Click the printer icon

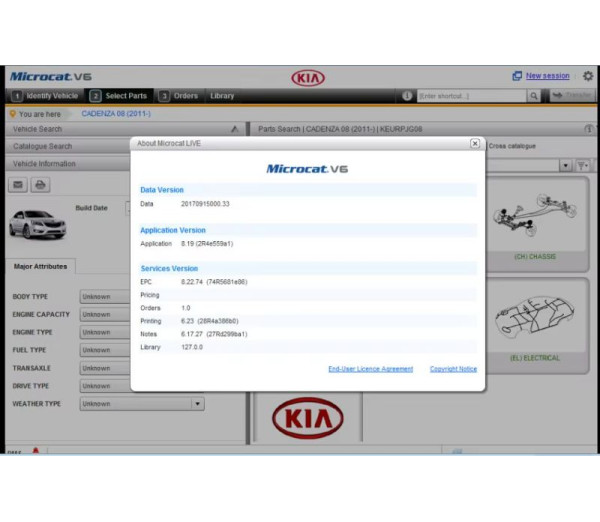[40, 184]
